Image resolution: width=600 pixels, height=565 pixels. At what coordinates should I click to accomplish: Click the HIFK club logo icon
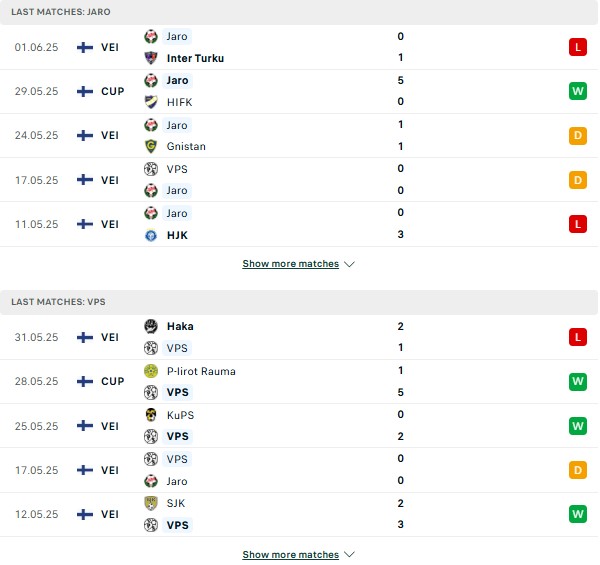click(x=151, y=102)
